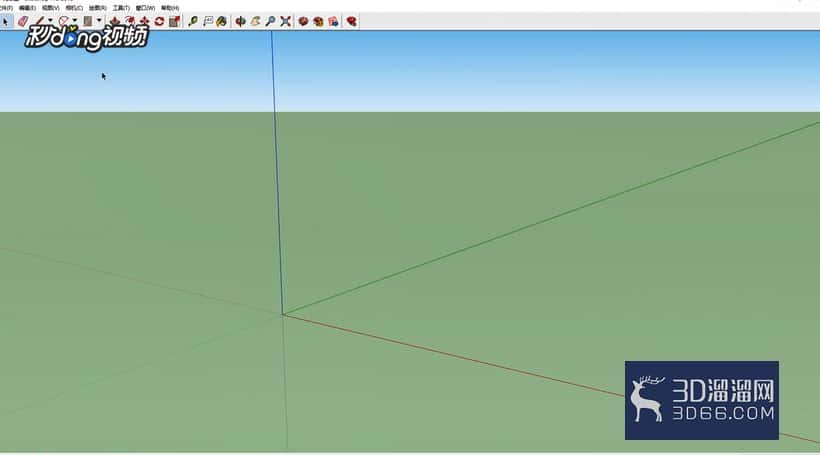Choose the Offset tool
The image size is (820, 455).
130,21
